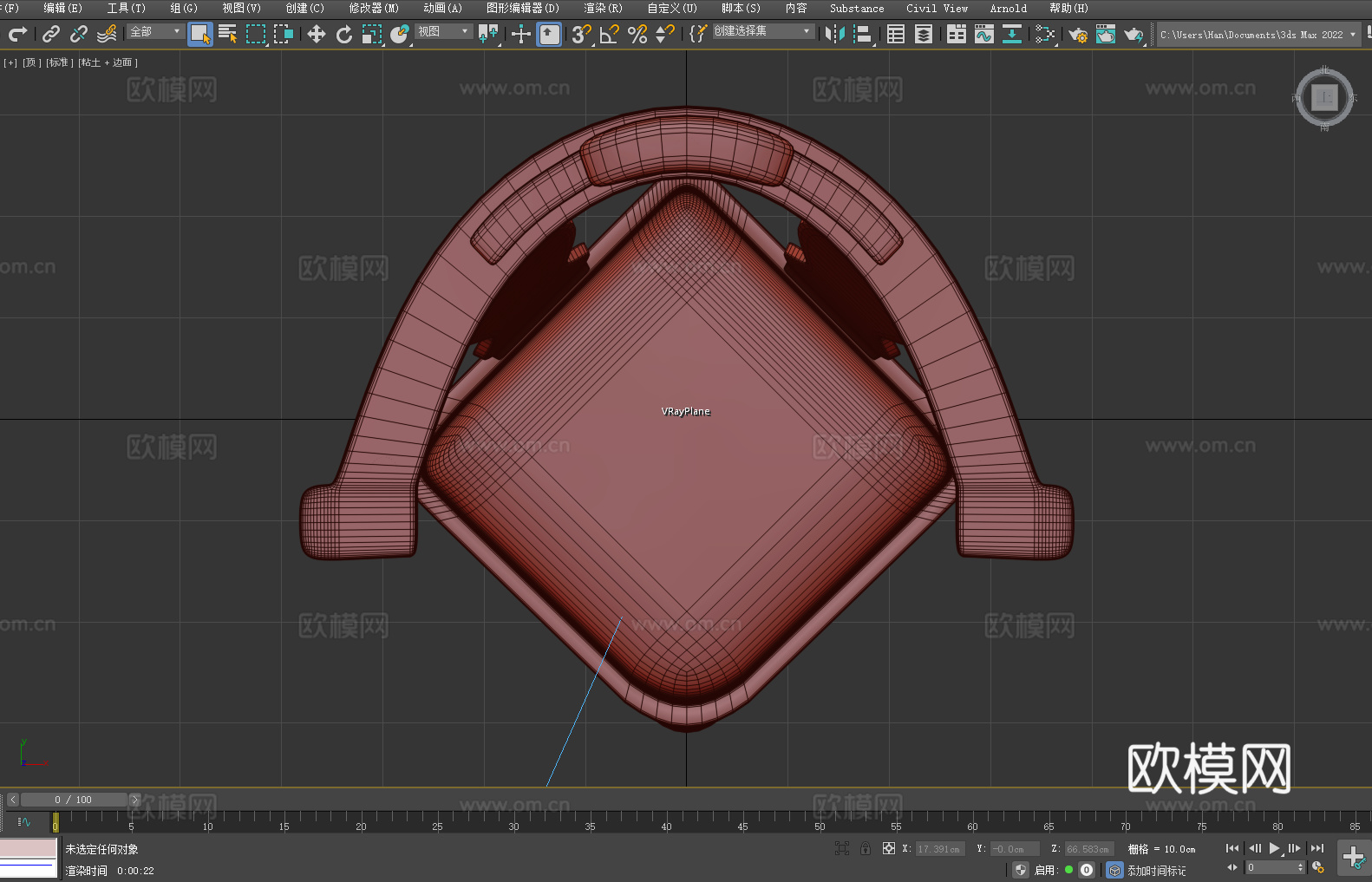Click the Bind to Space Warp icon
Screen dimensions: 1372x882
(107, 34)
